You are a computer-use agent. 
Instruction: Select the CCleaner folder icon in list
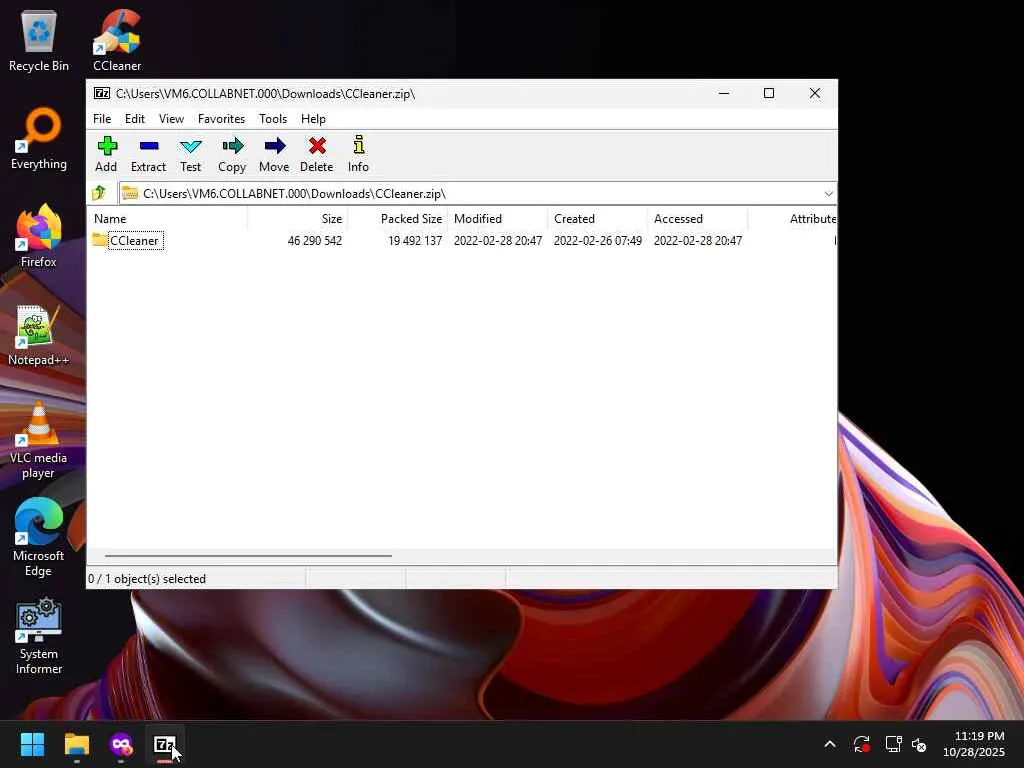99,240
